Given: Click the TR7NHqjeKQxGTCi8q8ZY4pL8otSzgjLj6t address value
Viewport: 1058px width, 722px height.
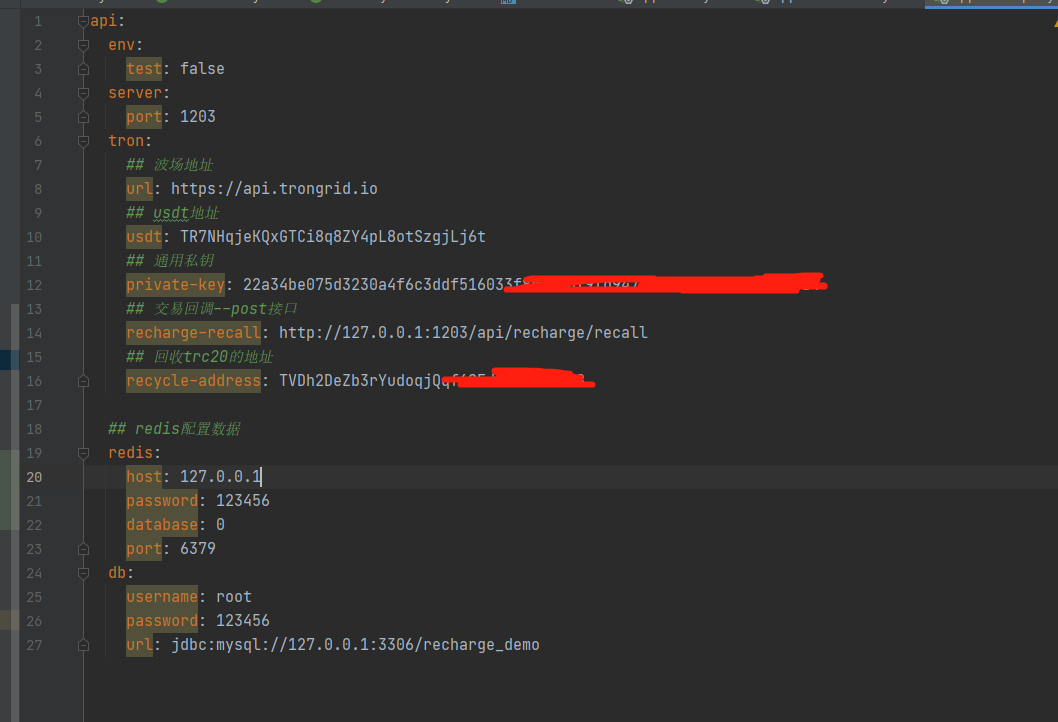Looking at the screenshot, I should point(333,237).
